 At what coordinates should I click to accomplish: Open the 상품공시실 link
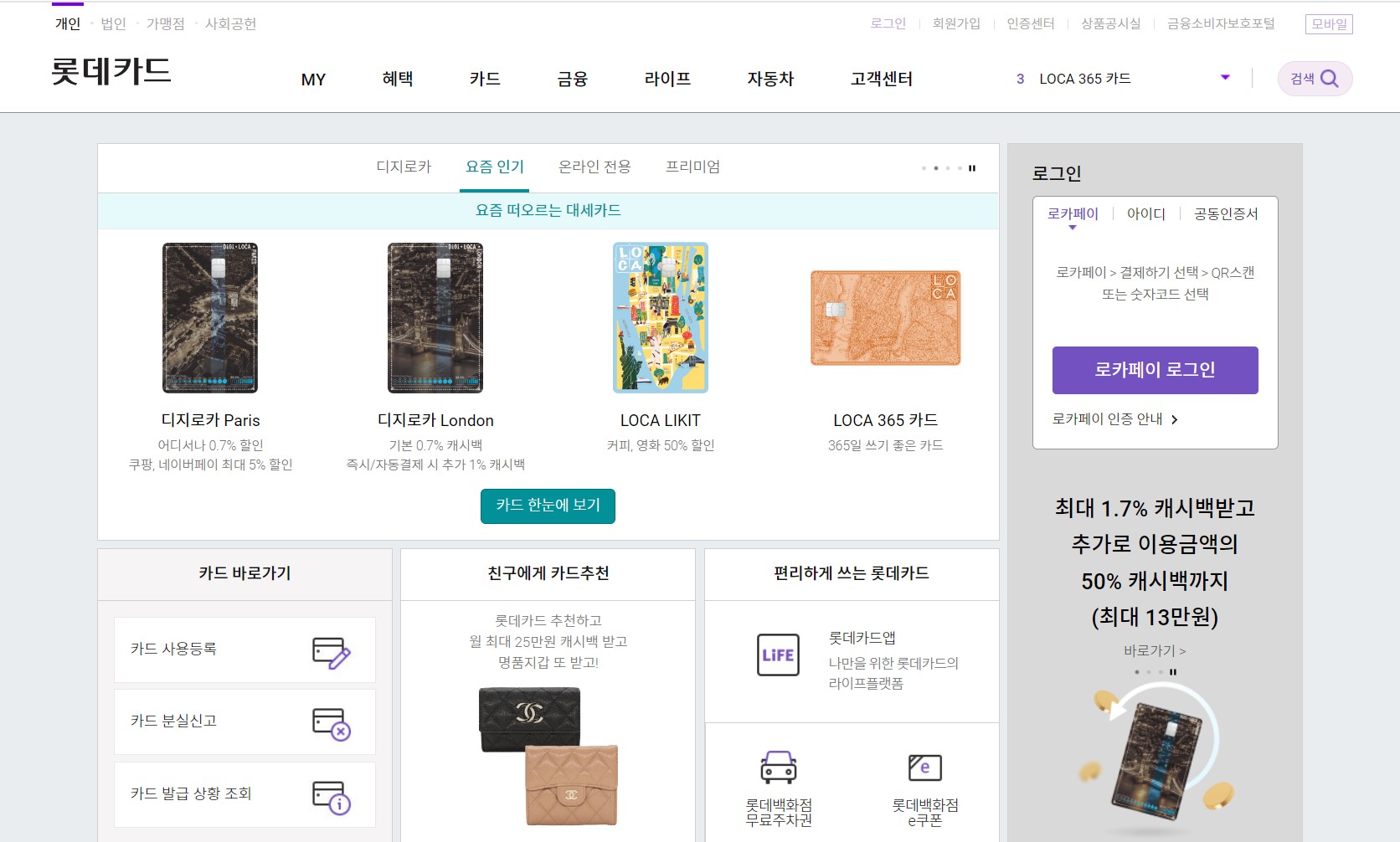click(x=1111, y=23)
